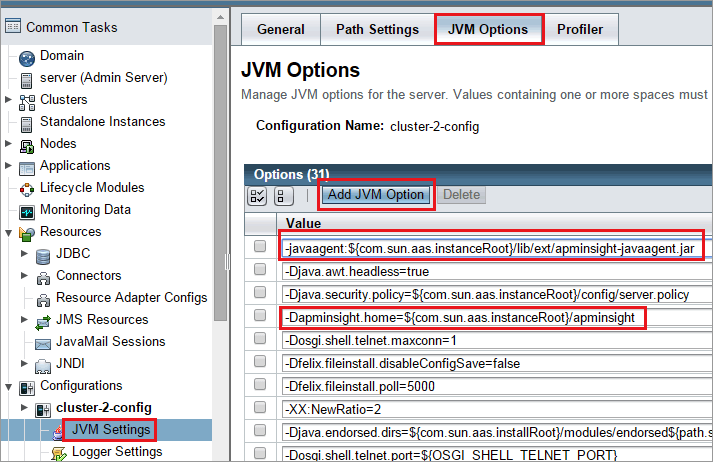
Task: Check the javaagent option checkbox
Action: click(261, 247)
